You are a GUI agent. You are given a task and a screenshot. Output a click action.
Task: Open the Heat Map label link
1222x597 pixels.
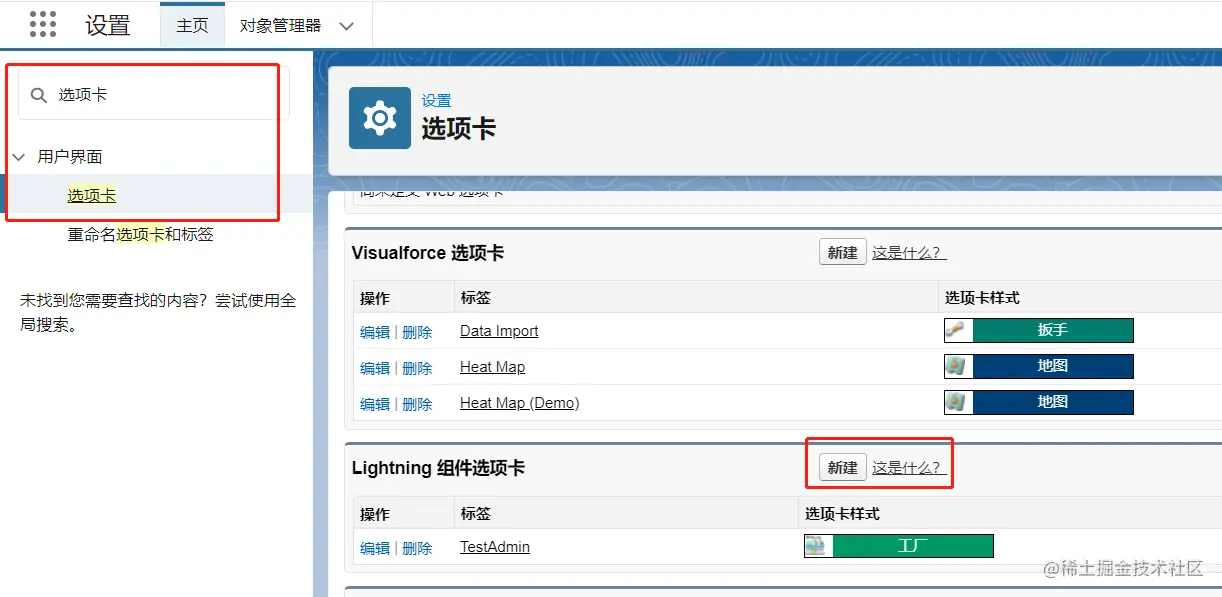(492, 367)
